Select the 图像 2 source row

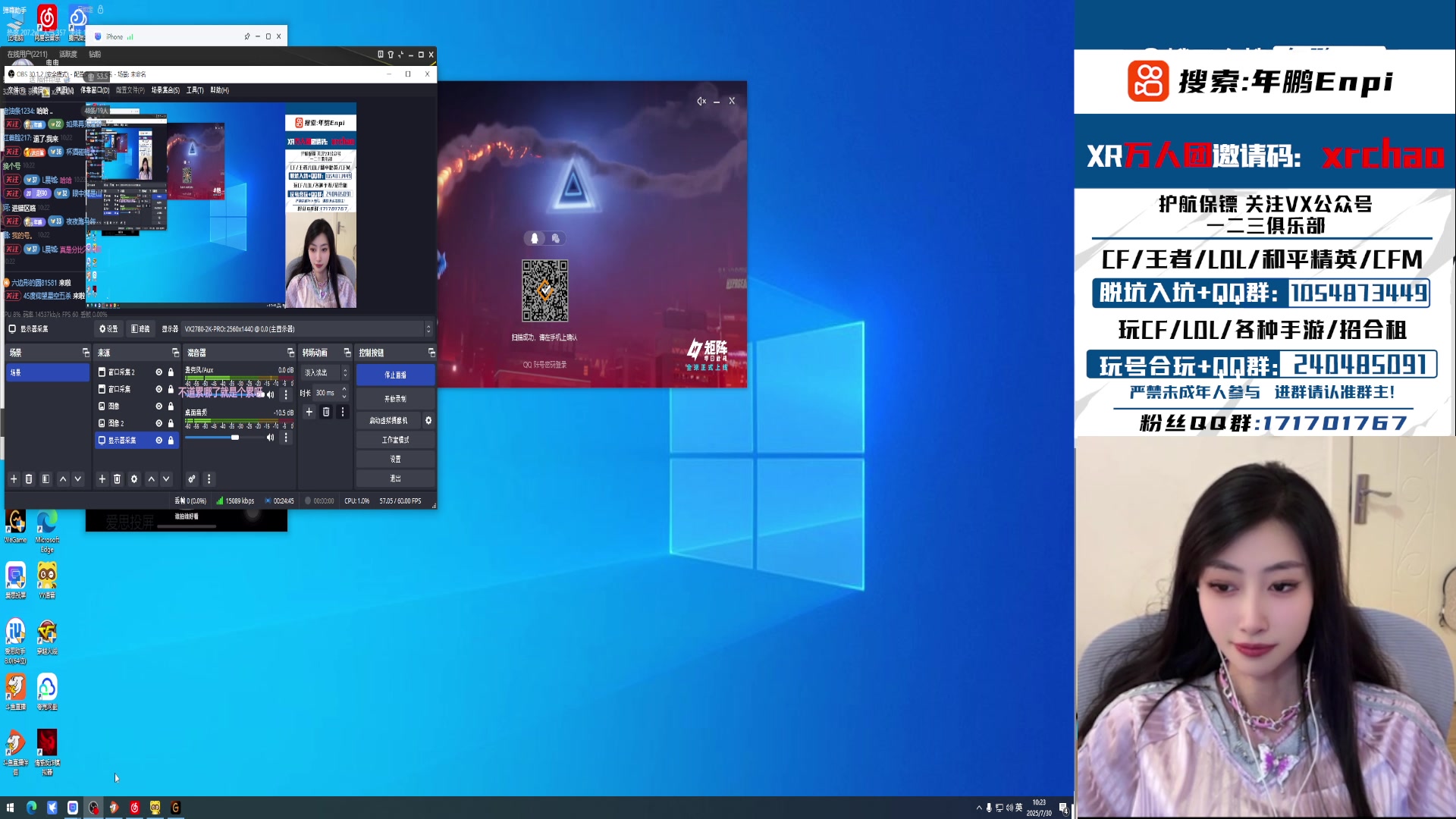pyautogui.click(x=136, y=423)
